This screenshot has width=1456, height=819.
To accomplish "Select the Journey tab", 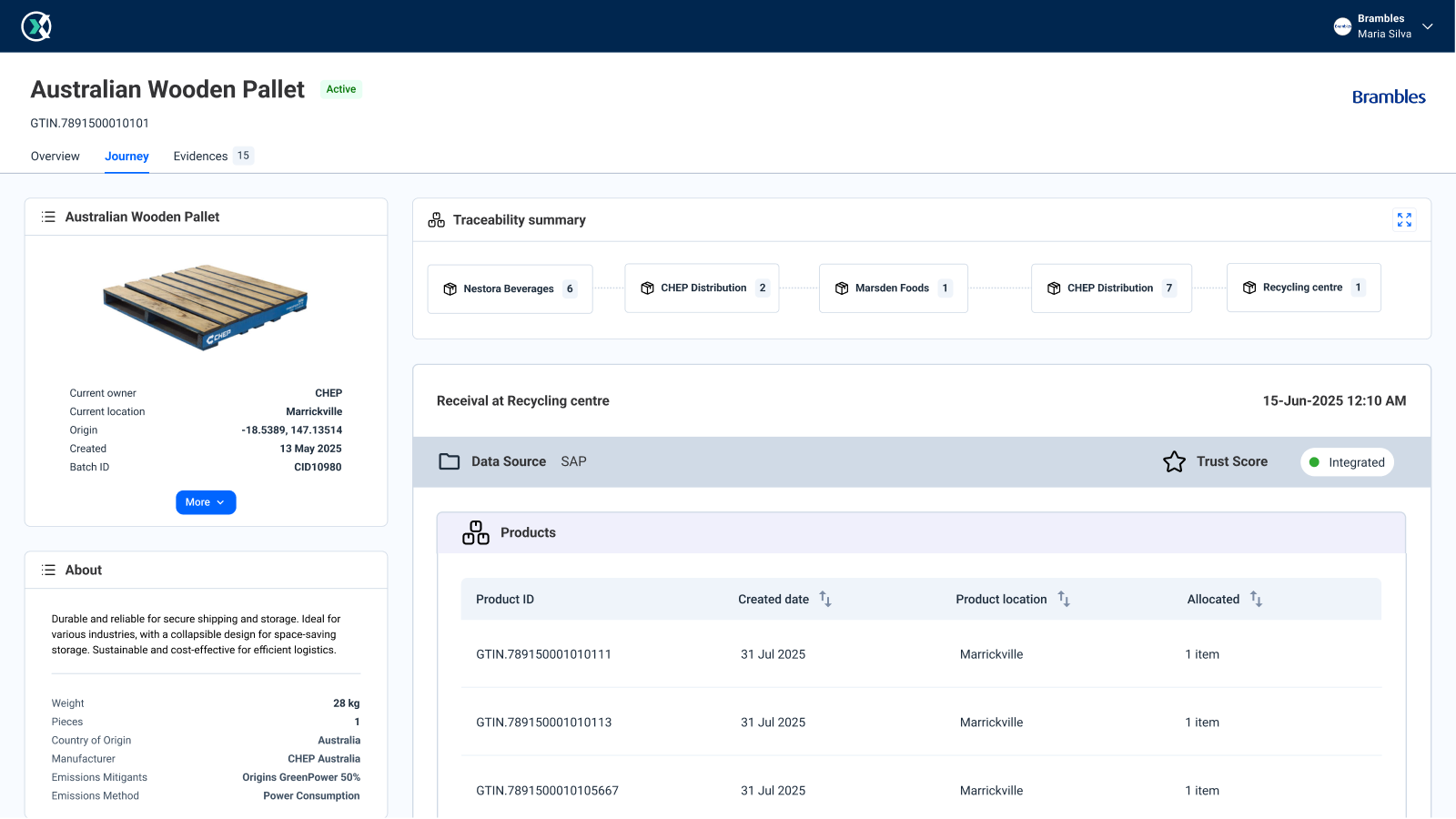I will [126, 157].
